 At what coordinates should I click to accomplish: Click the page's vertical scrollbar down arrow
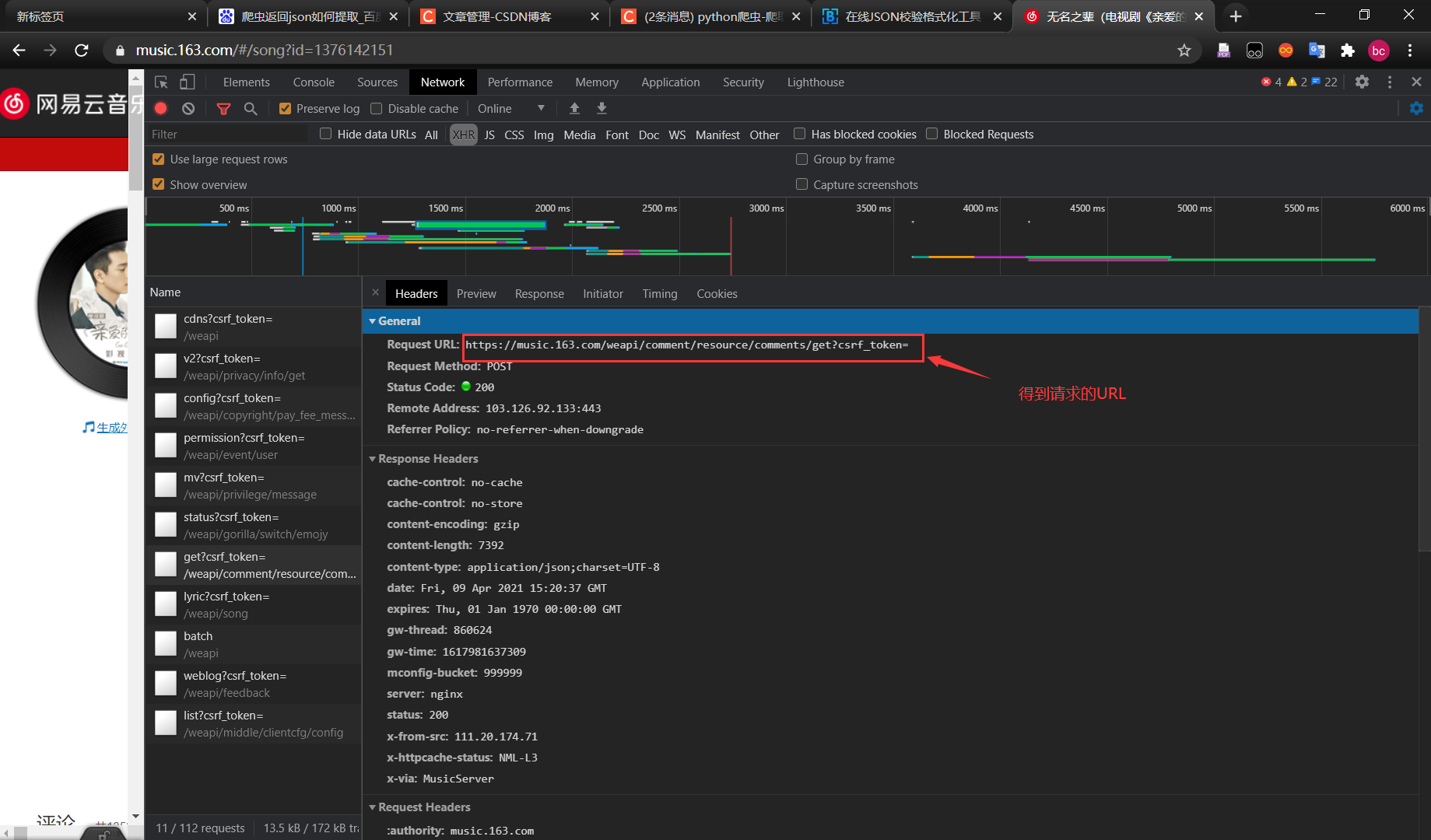coord(136,816)
